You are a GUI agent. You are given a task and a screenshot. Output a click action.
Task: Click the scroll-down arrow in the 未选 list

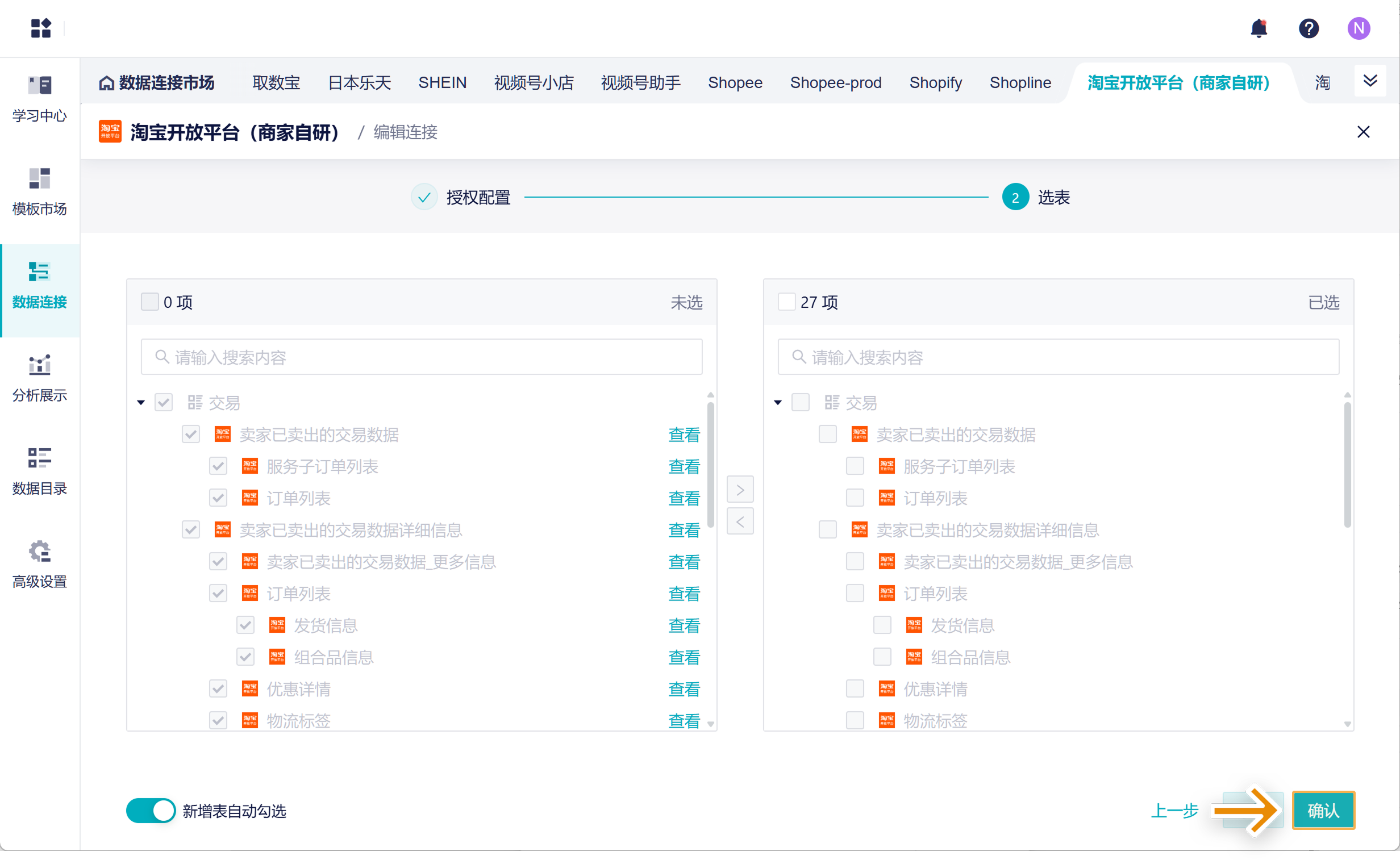point(711,724)
